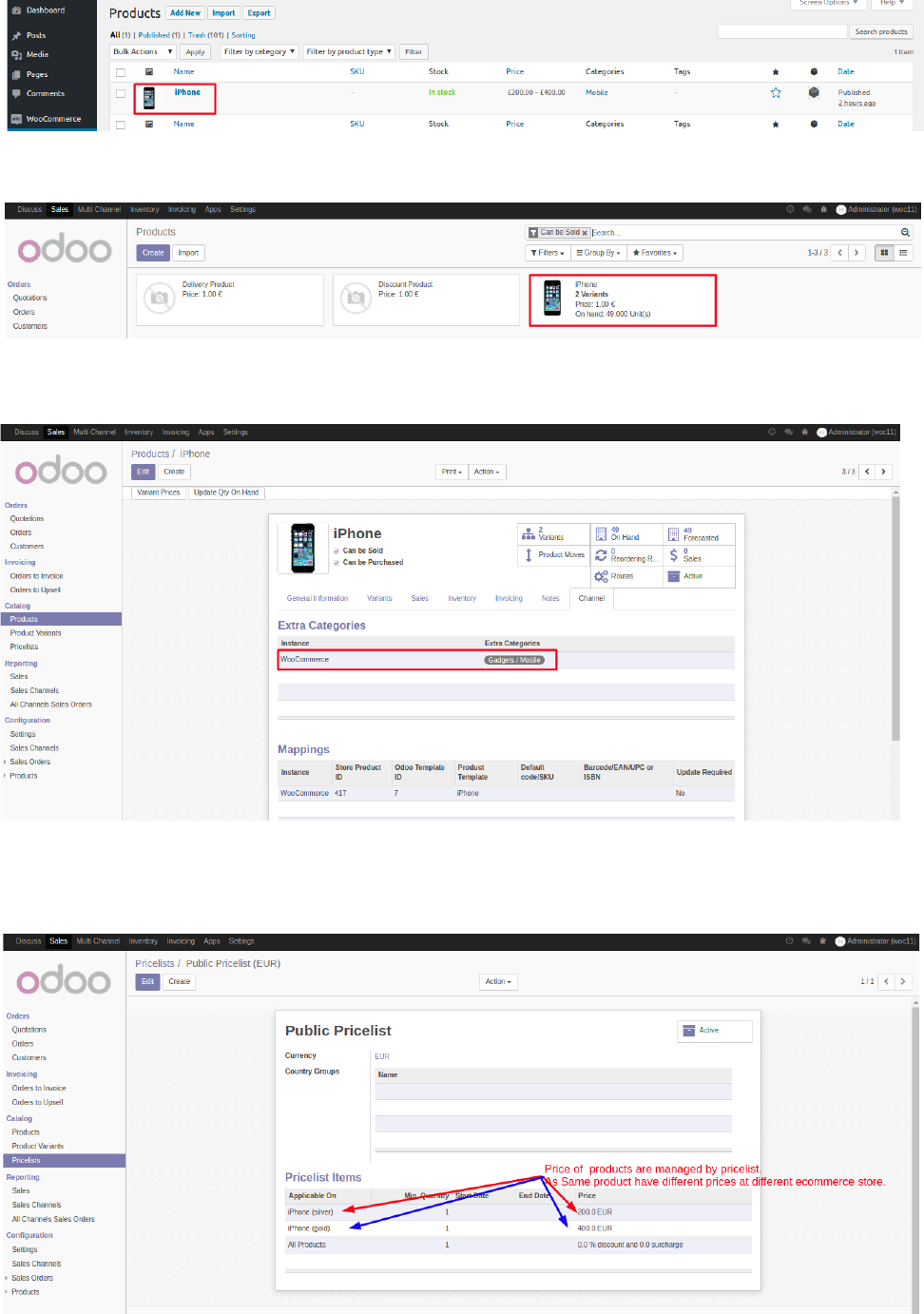This screenshot has width=924, height=1314.
Task: Open the Action dropdown on Public Pricelist page
Action: pyautogui.click(x=499, y=981)
